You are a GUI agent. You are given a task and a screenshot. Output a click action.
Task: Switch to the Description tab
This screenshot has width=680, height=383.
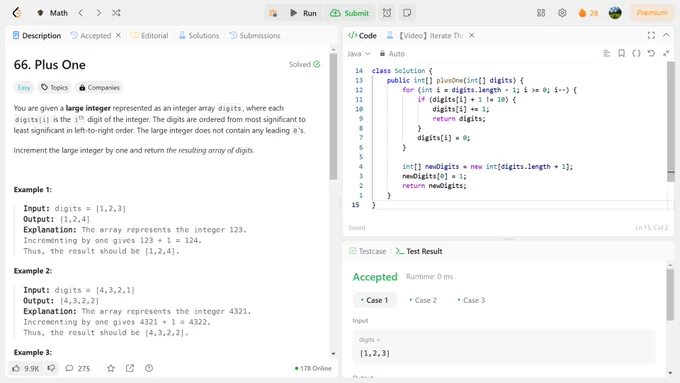coord(37,36)
